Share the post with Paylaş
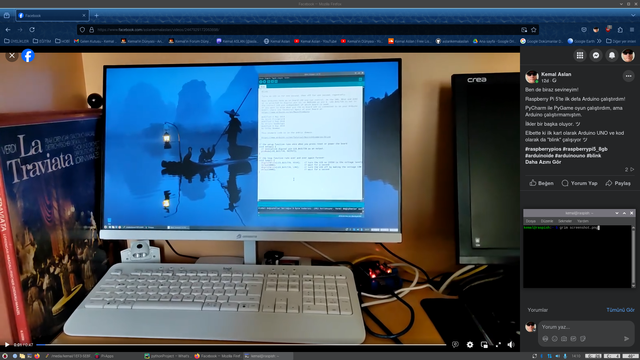Screen dimensions: 640x360 [618, 183]
